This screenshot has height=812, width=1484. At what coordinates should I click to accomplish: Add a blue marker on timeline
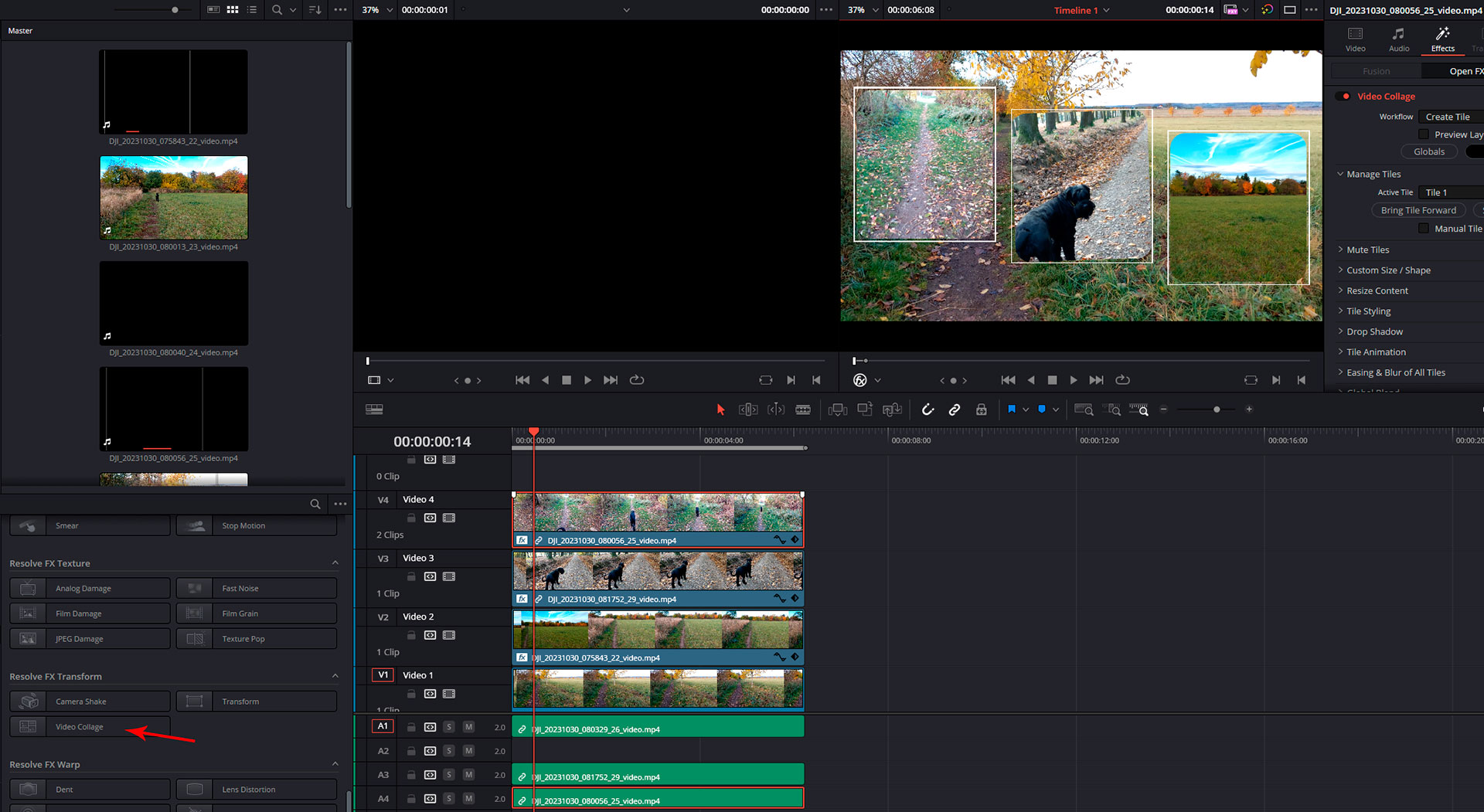pyautogui.click(x=1041, y=409)
